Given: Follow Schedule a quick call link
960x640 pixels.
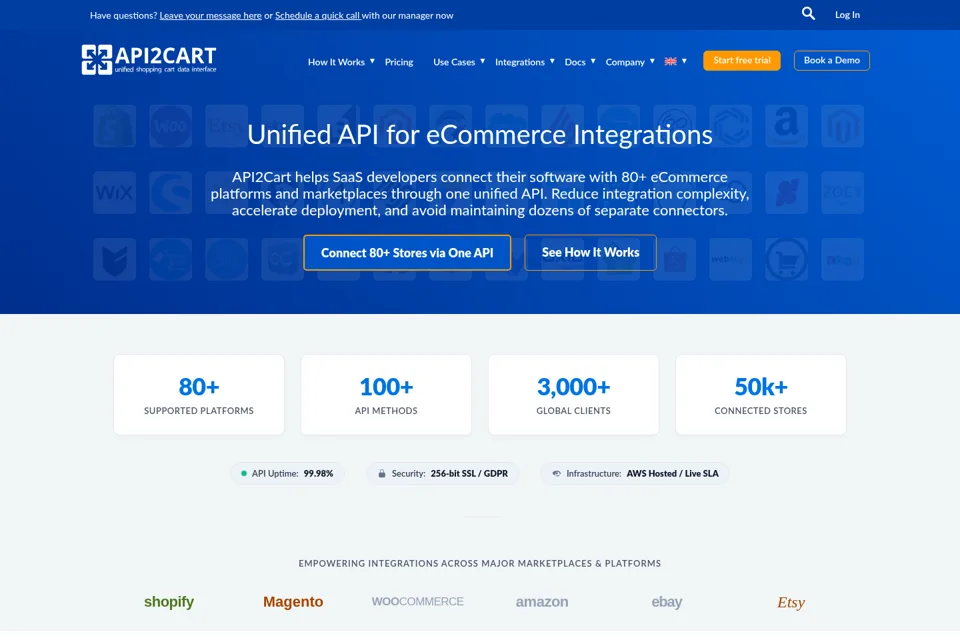Looking at the screenshot, I should tap(318, 15).
